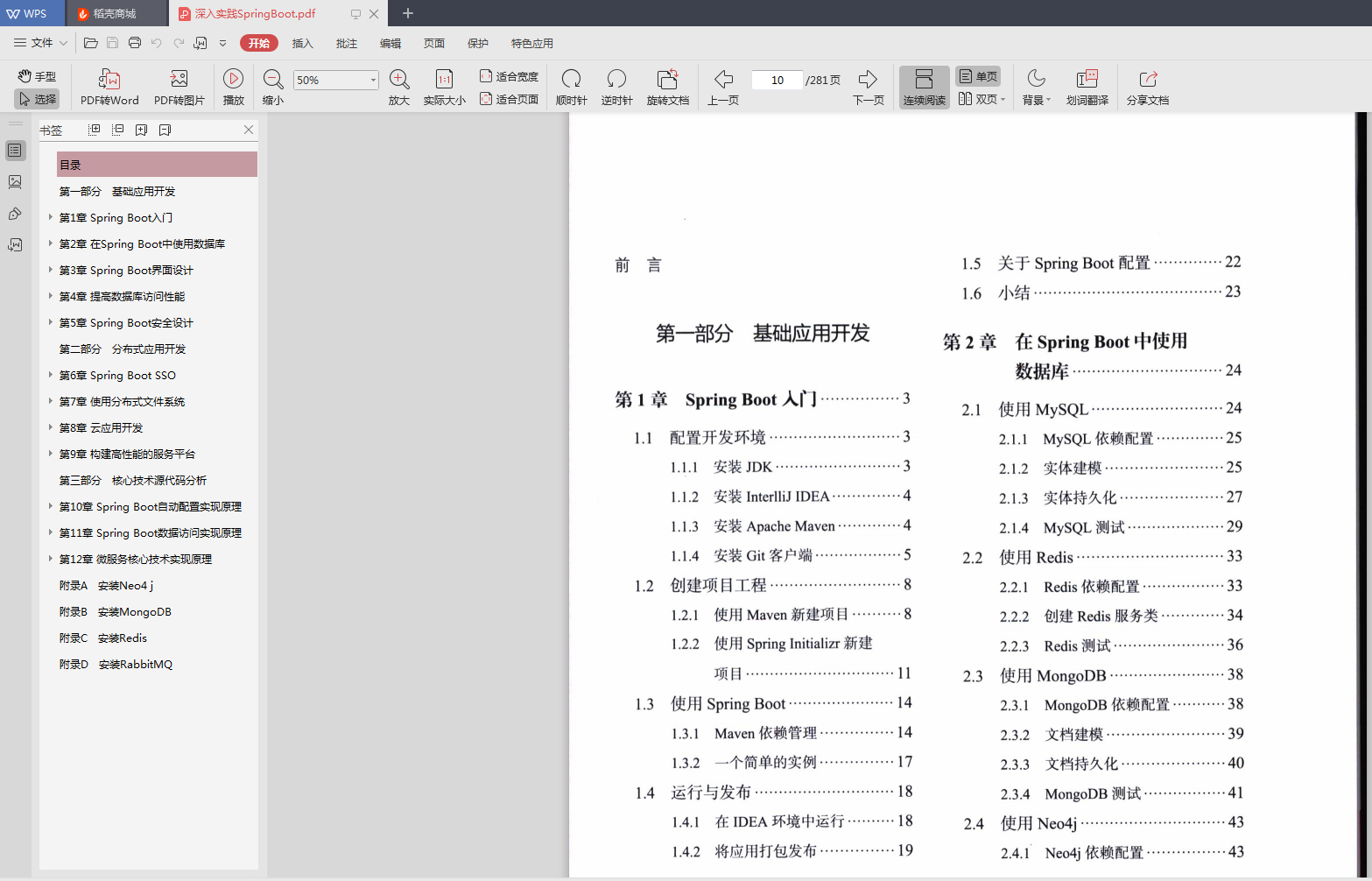
Task: Switch to the 插入 ribbon tab
Action: click(302, 43)
